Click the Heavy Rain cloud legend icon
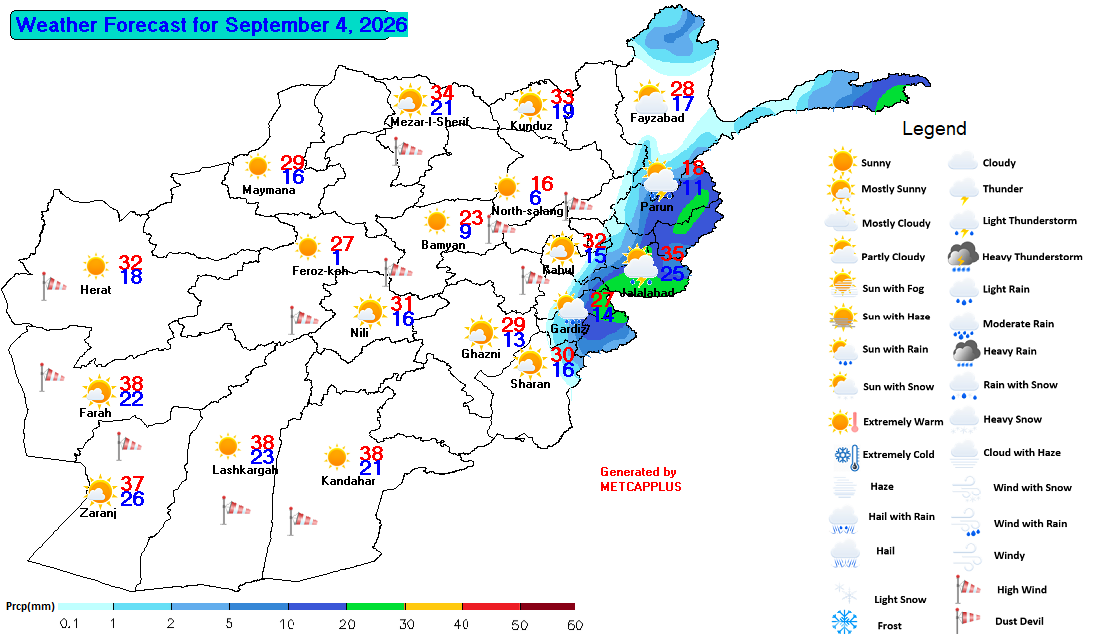This screenshot has height=637, width=1100. coord(966,353)
